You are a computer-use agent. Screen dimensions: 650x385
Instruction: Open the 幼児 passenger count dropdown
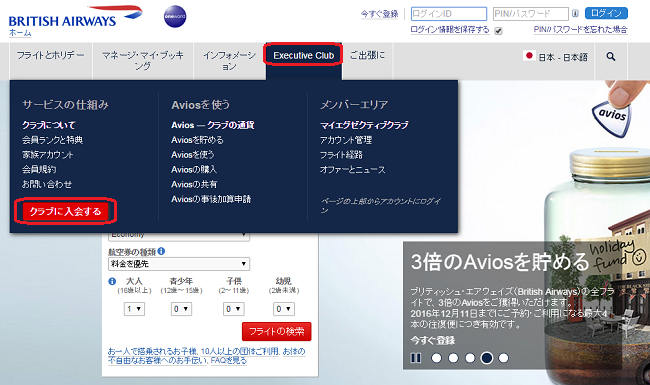tap(284, 309)
